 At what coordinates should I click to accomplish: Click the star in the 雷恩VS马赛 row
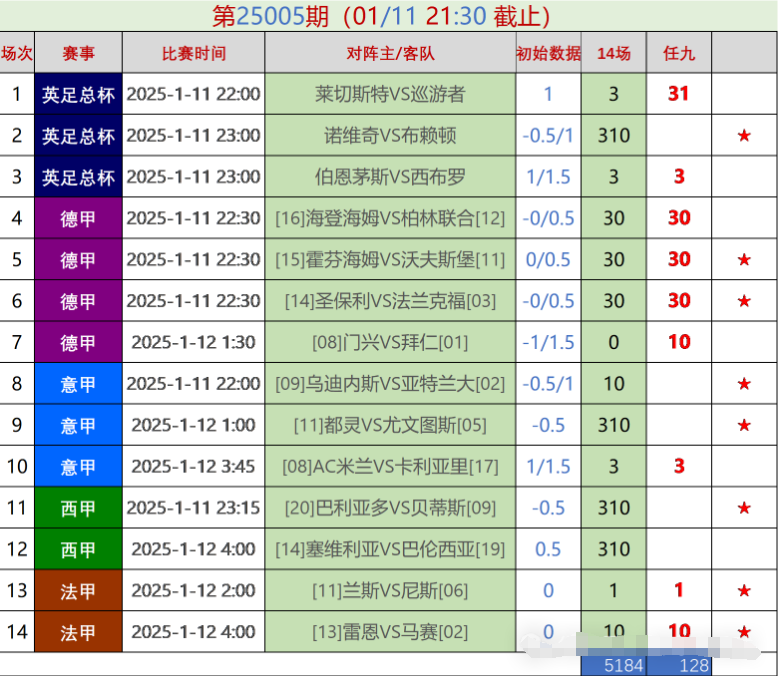[x=744, y=632]
